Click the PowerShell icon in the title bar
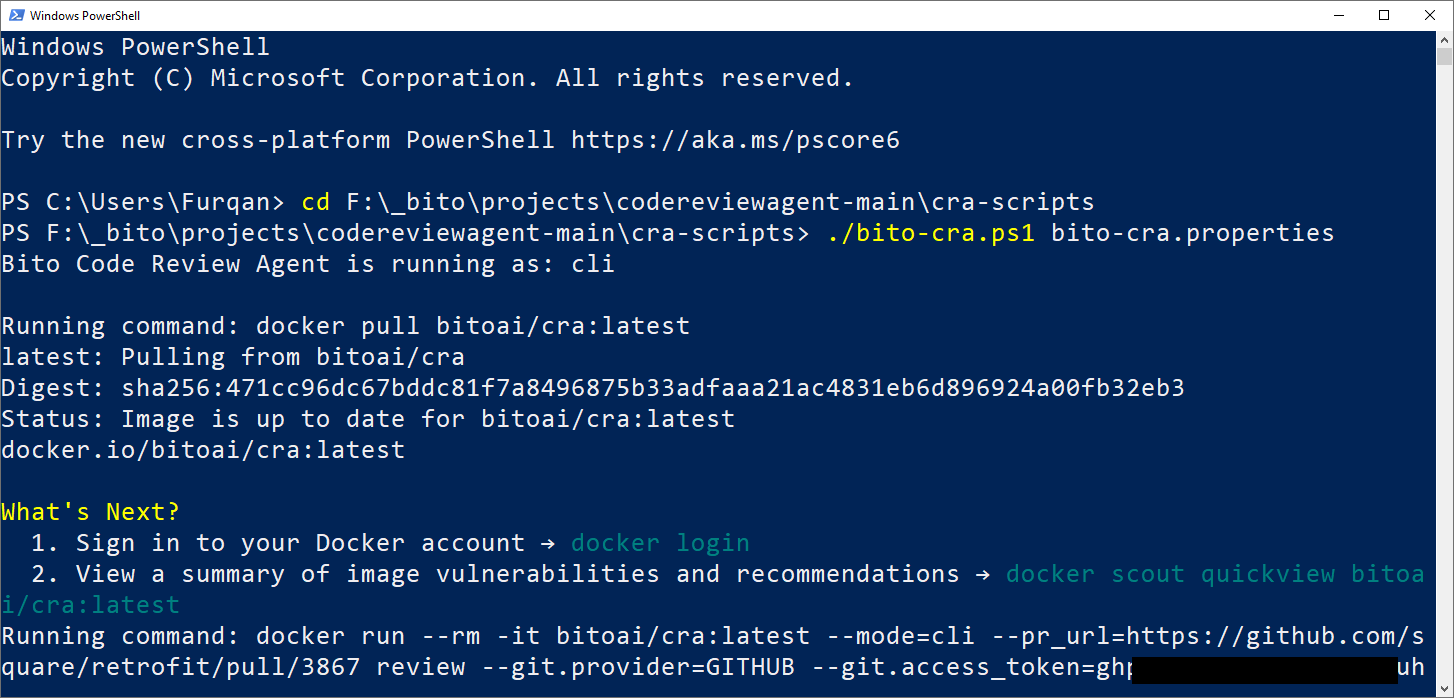 click(x=15, y=15)
